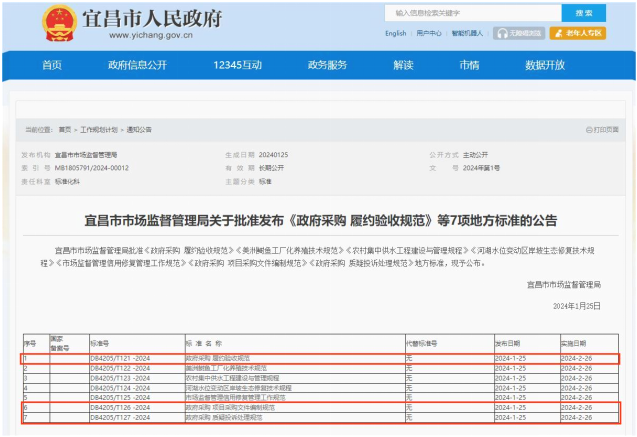Image resolution: width=637 pixels, height=437 pixels.
Task: Open the 政务服务 navigation item
Action: (x=327, y=65)
